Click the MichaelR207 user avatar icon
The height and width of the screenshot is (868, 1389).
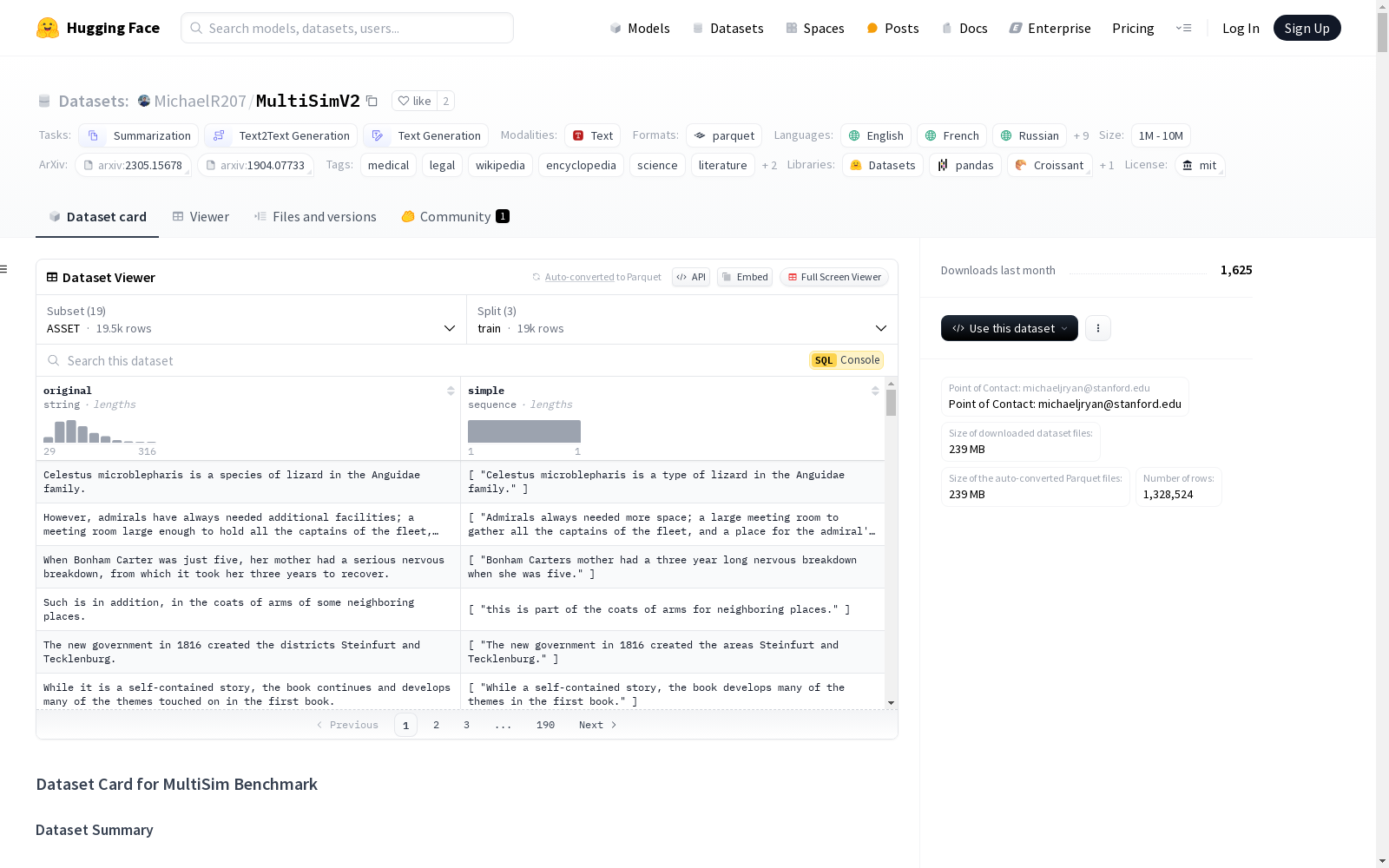pyautogui.click(x=144, y=101)
